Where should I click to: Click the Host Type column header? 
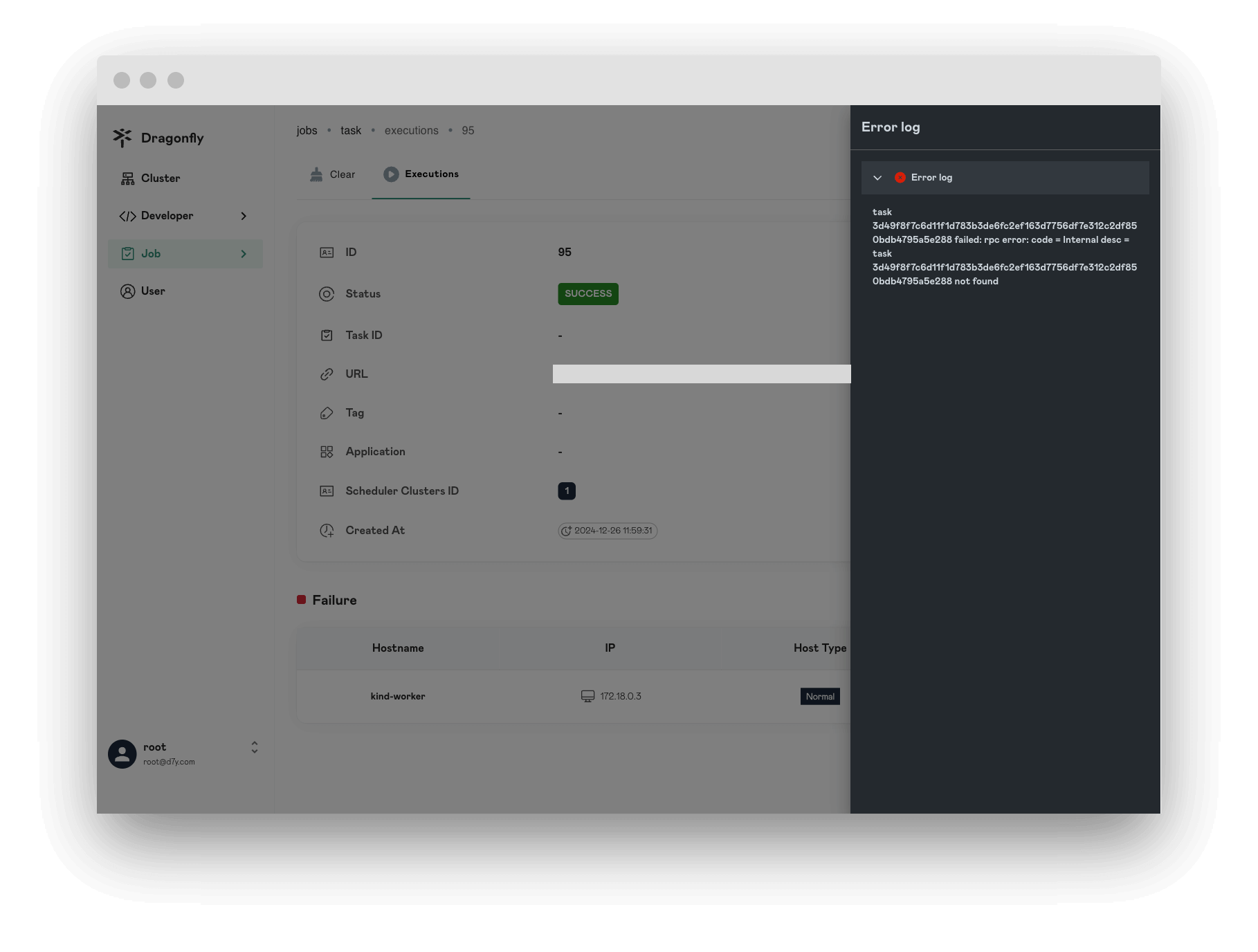(821, 648)
